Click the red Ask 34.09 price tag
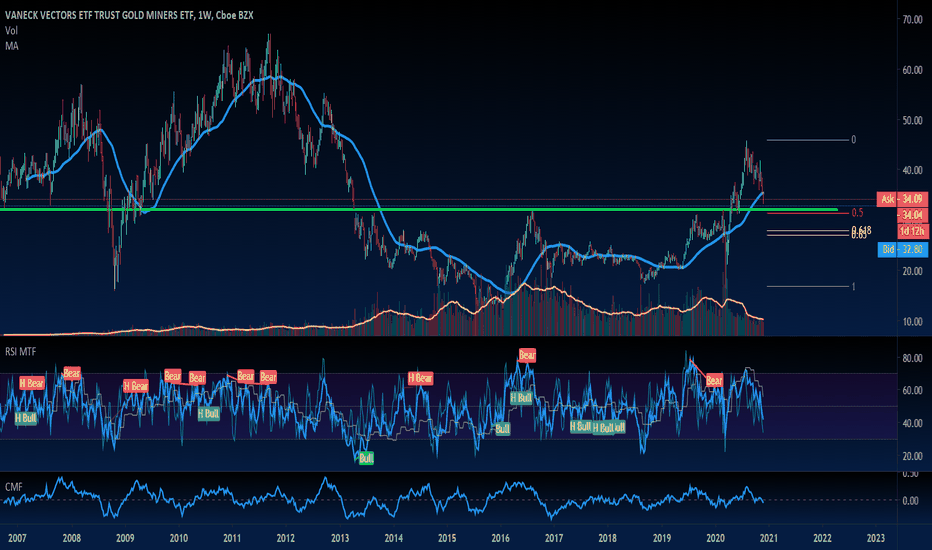This screenshot has width=932, height=550. 902,199
